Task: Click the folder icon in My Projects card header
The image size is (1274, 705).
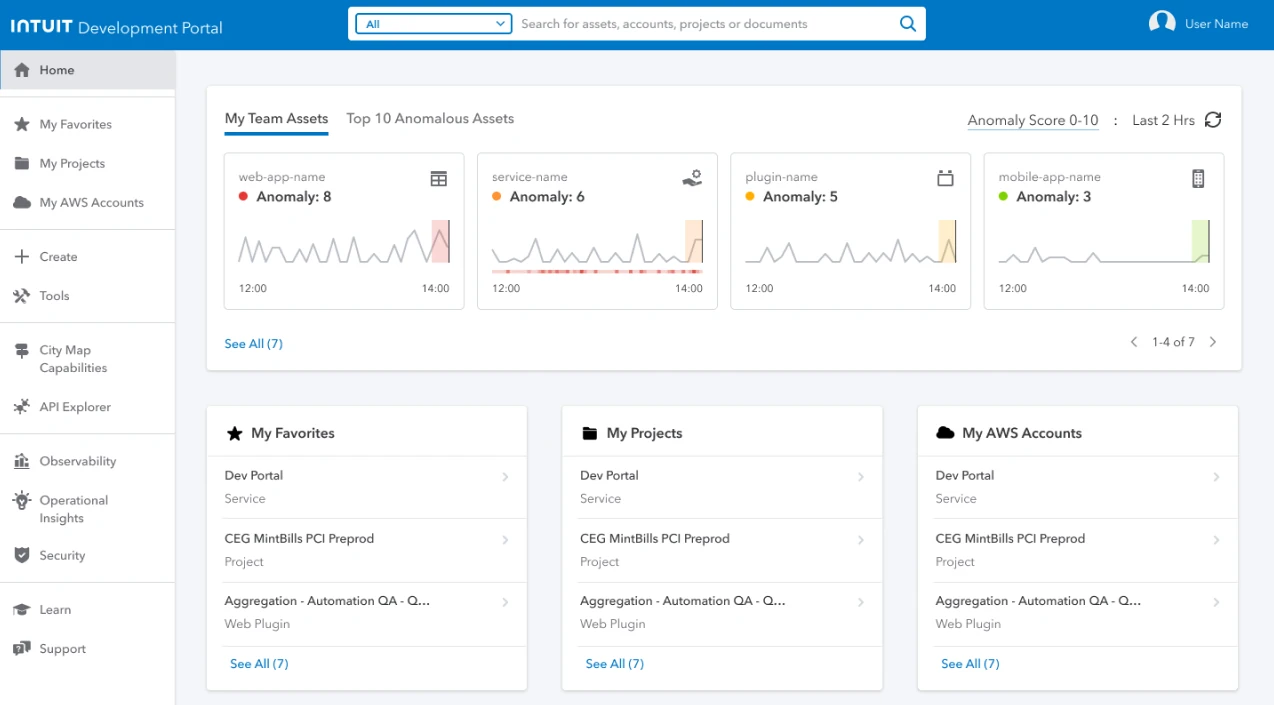Action: click(590, 433)
